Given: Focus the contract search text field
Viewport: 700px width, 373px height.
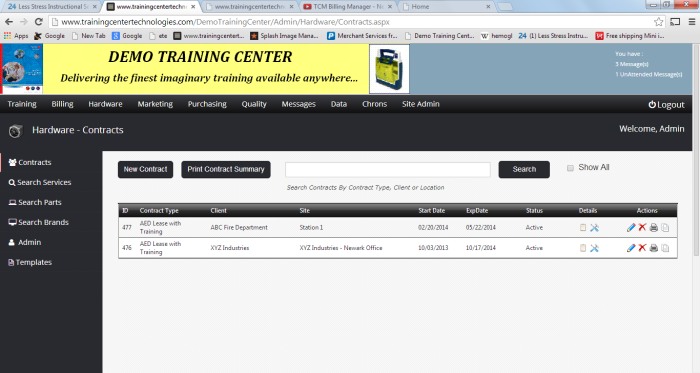Looking at the screenshot, I should [x=388, y=170].
